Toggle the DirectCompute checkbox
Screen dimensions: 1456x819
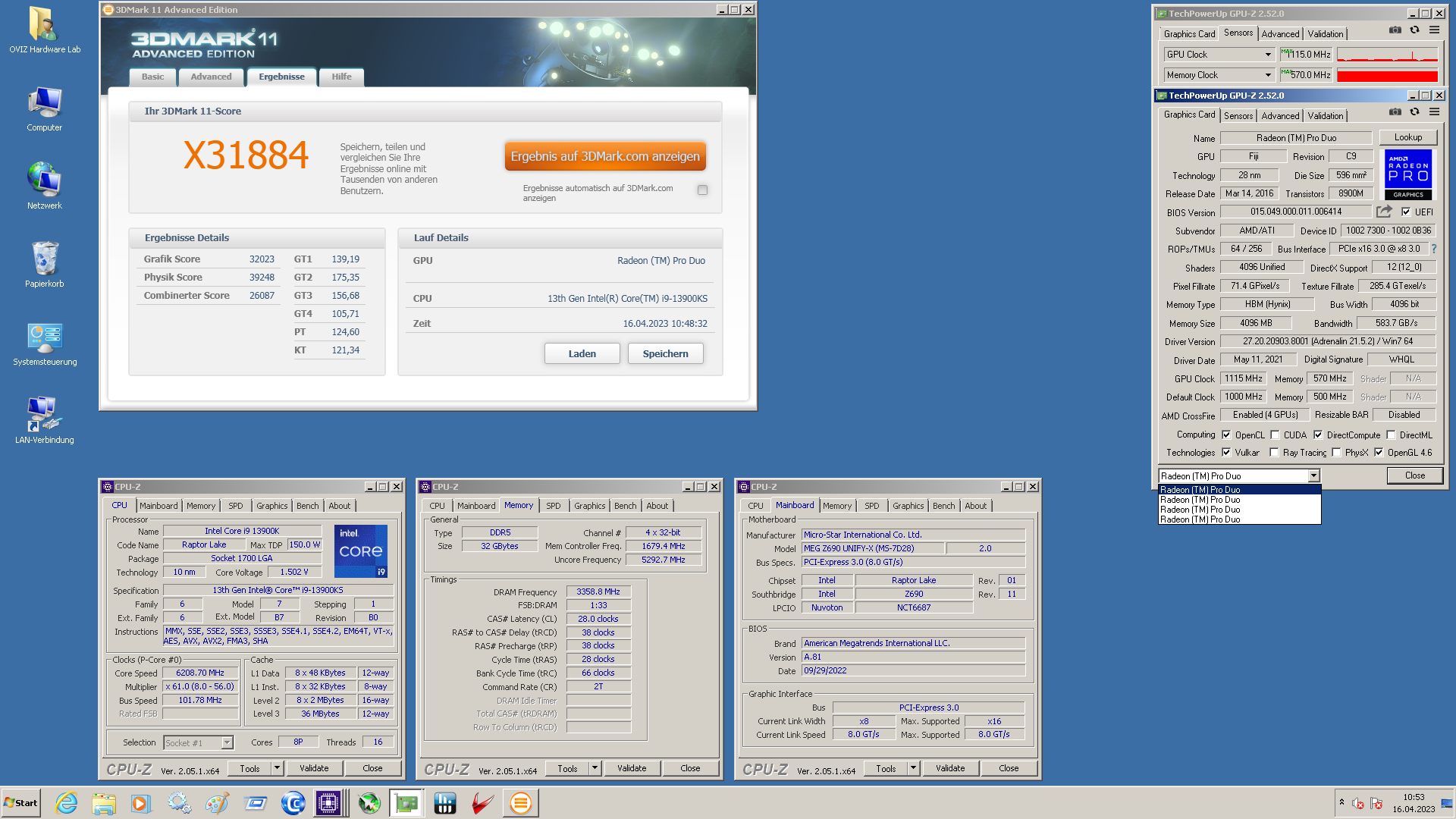tap(1318, 435)
